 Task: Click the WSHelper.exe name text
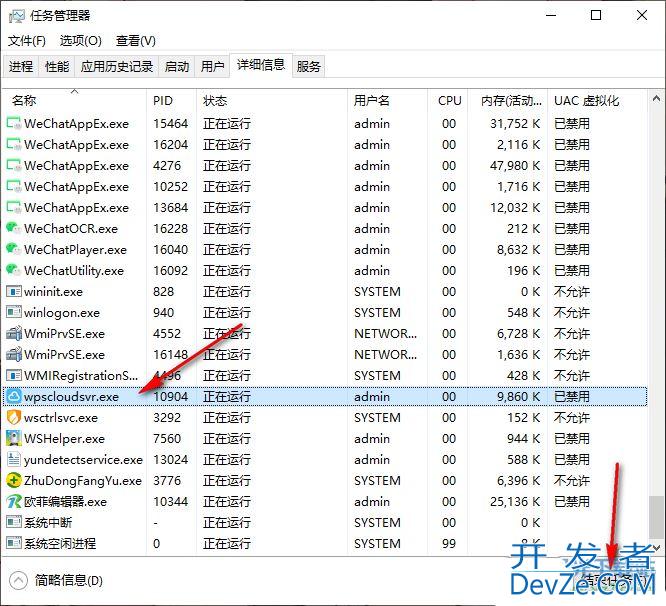click(x=64, y=439)
